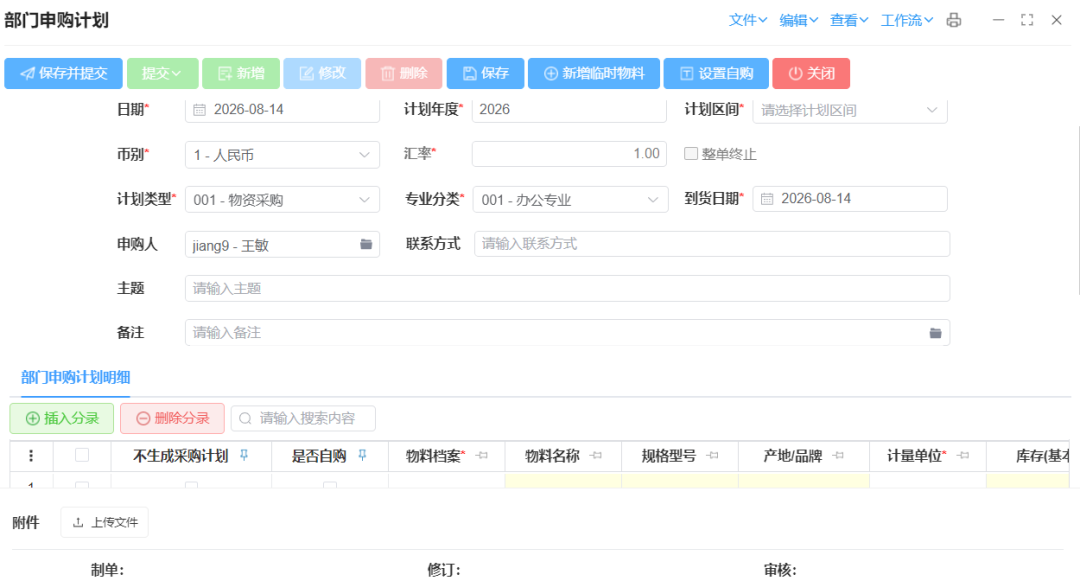This screenshot has height=581, width=1080.
Task: Open 计划区间 dropdown
Action: coord(850,110)
